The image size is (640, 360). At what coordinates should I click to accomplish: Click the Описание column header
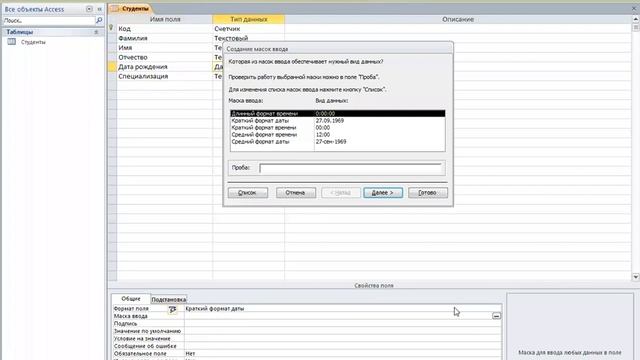click(458, 19)
